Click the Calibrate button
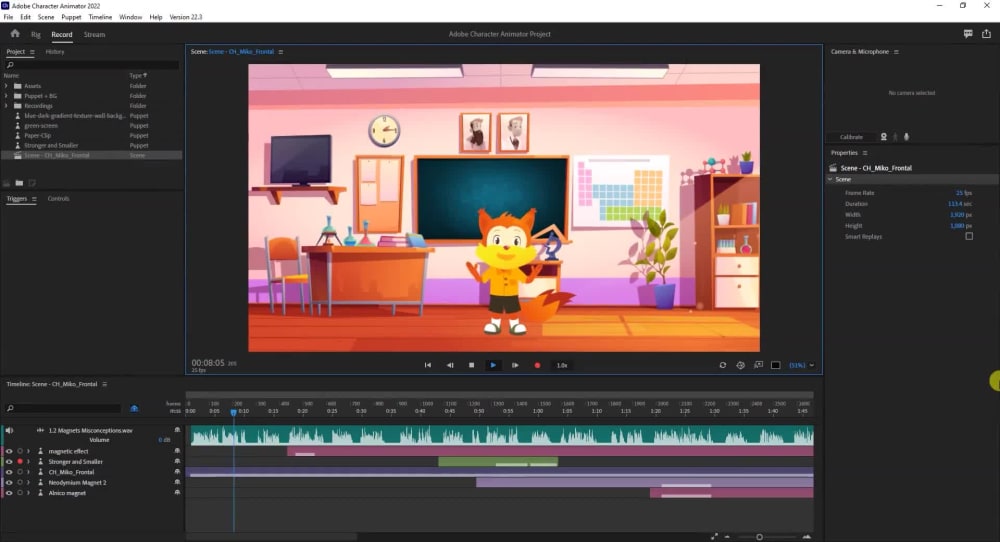The height and width of the screenshot is (542, 1000). click(x=851, y=137)
